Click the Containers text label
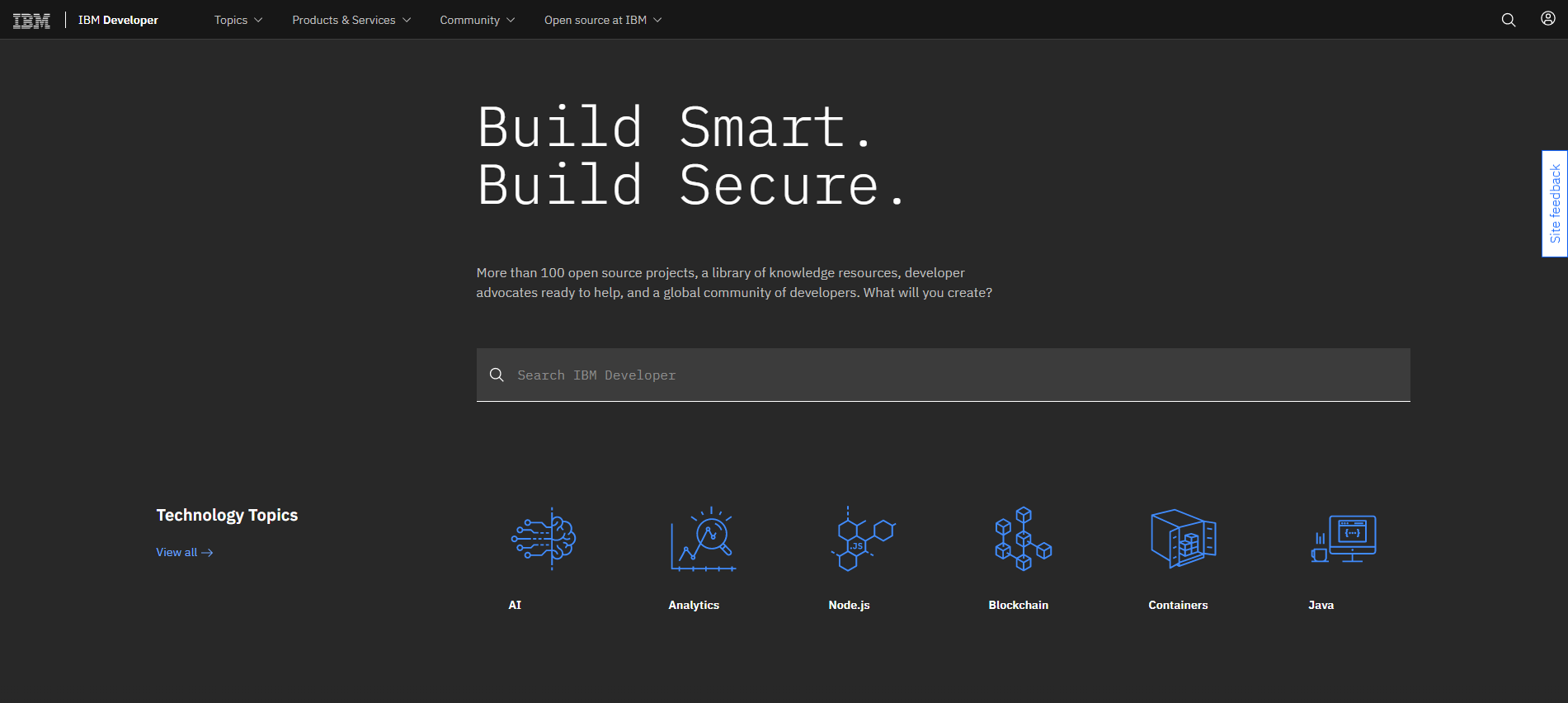 click(x=1177, y=605)
